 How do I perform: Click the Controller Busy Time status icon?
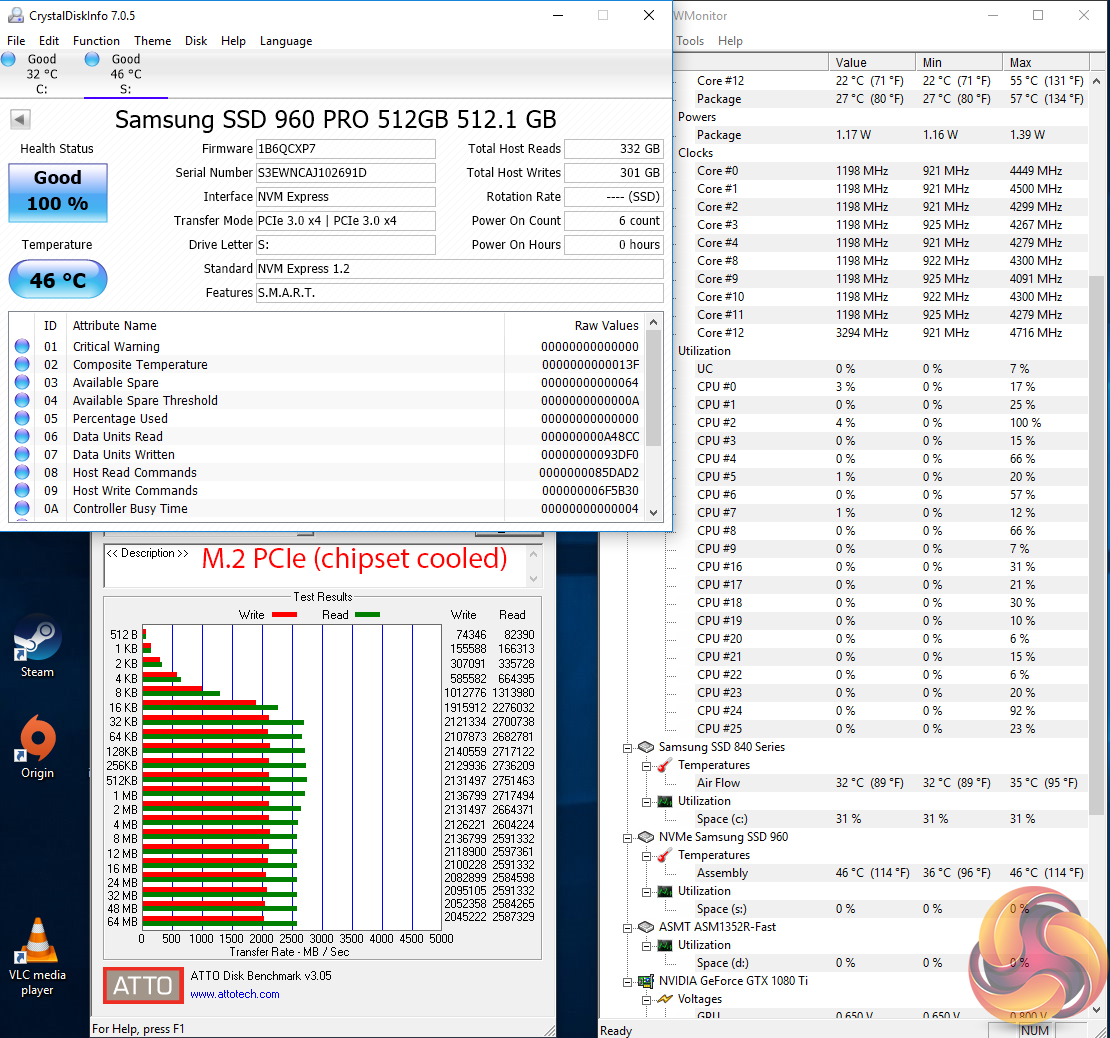click(22, 508)
